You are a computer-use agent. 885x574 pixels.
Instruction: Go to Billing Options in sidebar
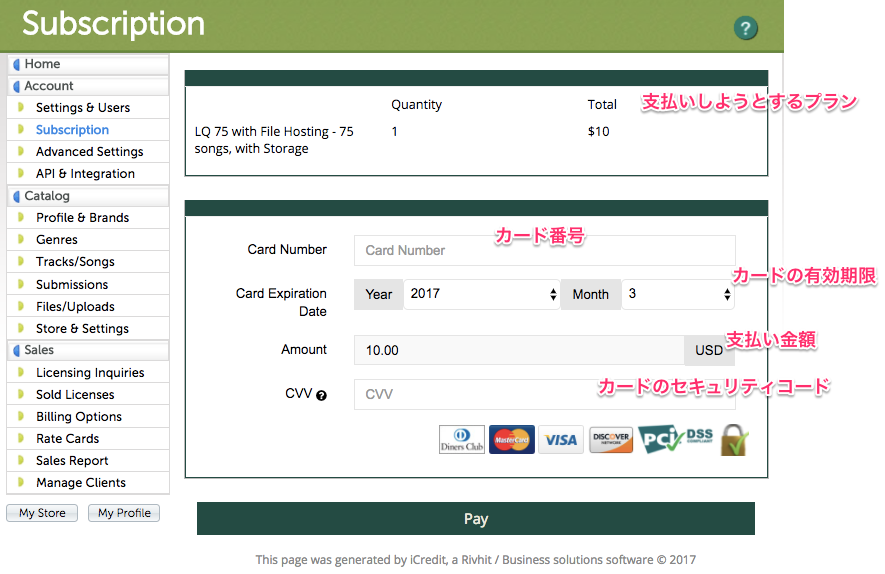point(79,417)
